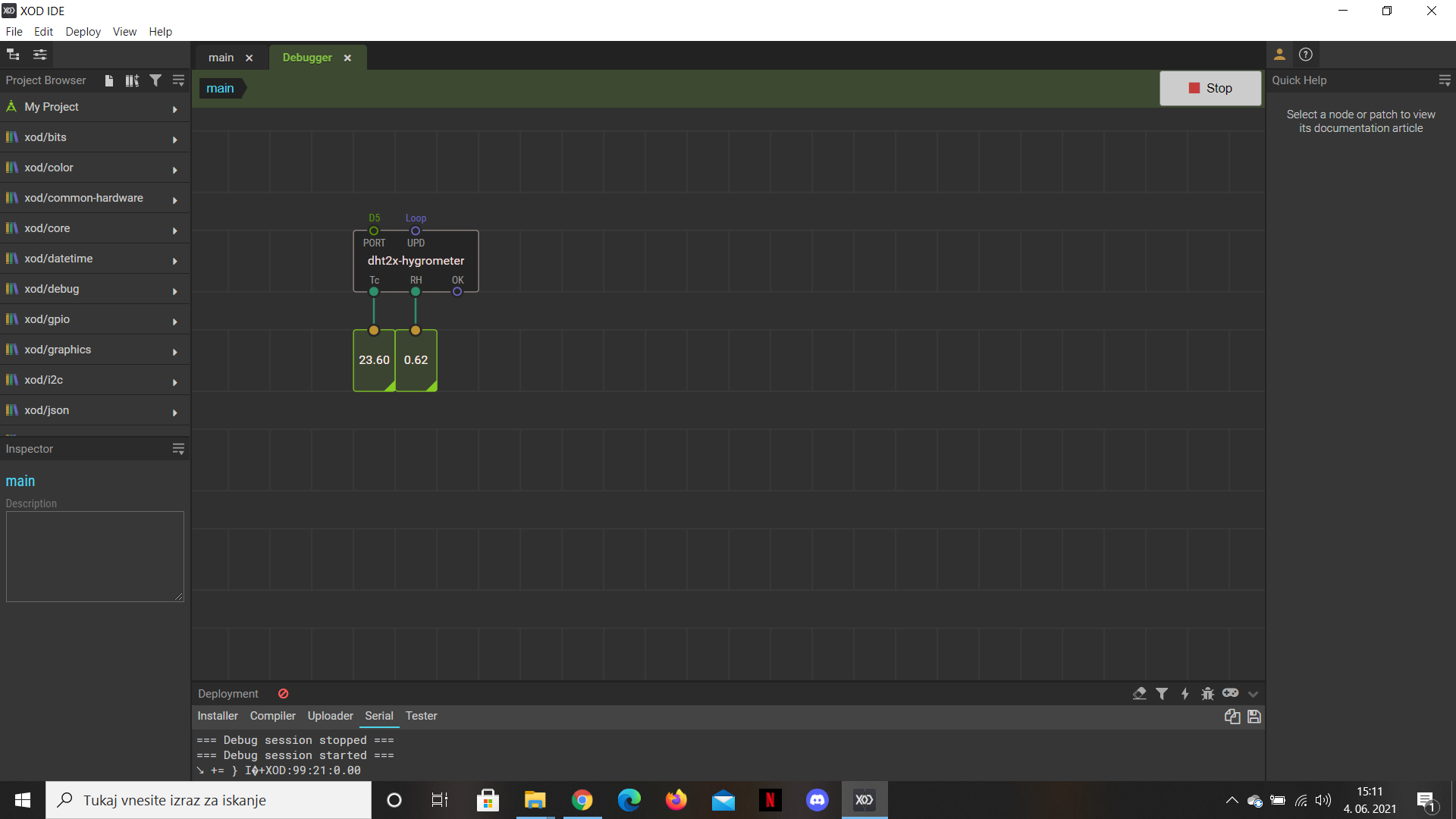Select the Compiler log tab

[x=273, y=716]
